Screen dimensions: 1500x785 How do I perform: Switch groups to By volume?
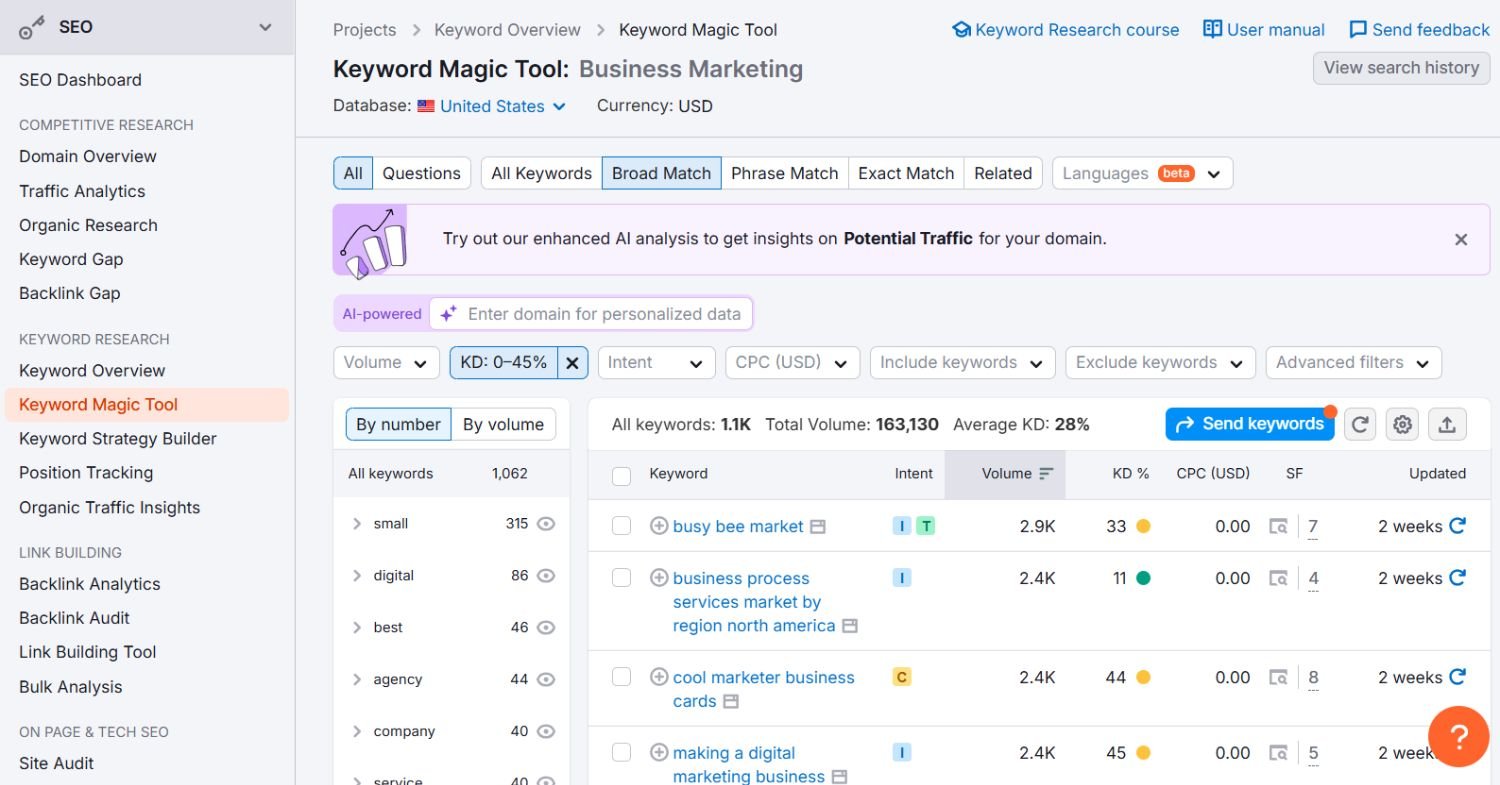pyautogui.click(x=503, y=424)
